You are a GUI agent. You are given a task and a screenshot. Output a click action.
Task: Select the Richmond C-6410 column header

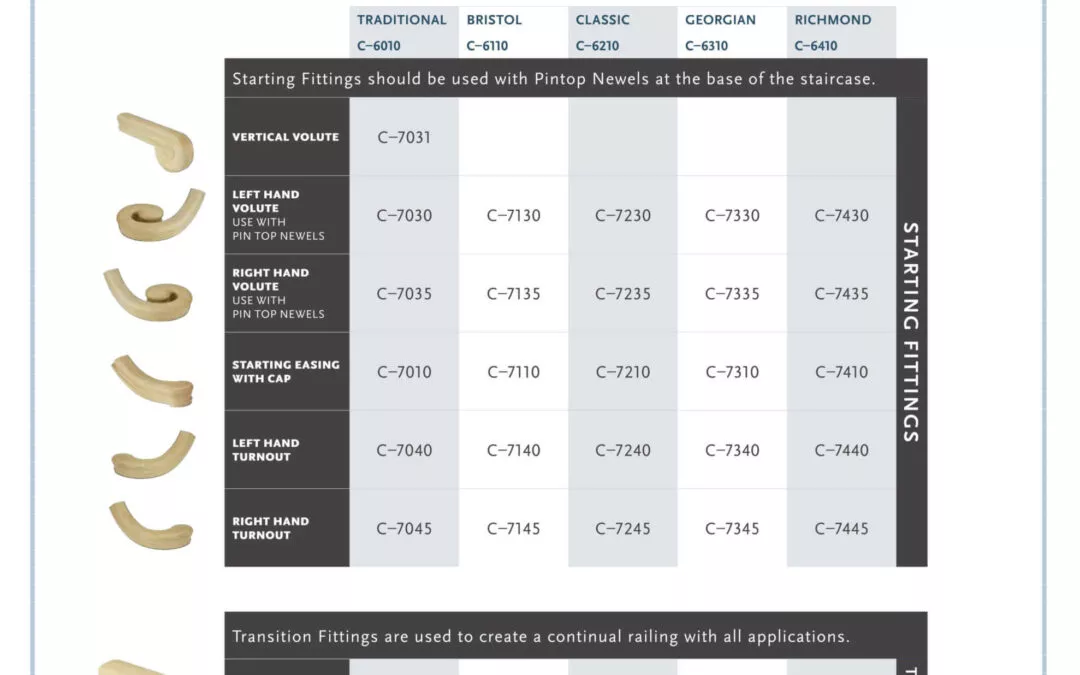pyautogui.click(x=842, y=32)
